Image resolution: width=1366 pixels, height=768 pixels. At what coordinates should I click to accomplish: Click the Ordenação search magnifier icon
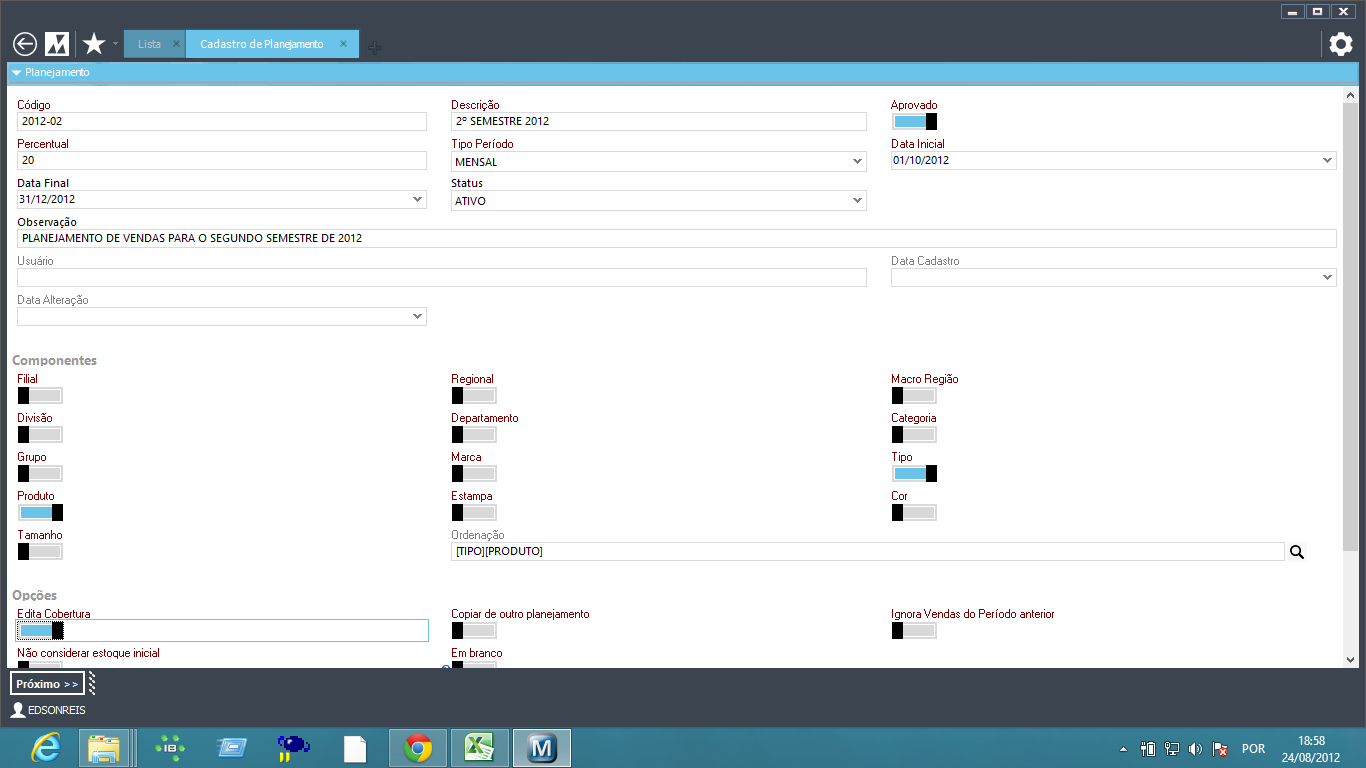pyautogui.click(x=1297, y=552)
